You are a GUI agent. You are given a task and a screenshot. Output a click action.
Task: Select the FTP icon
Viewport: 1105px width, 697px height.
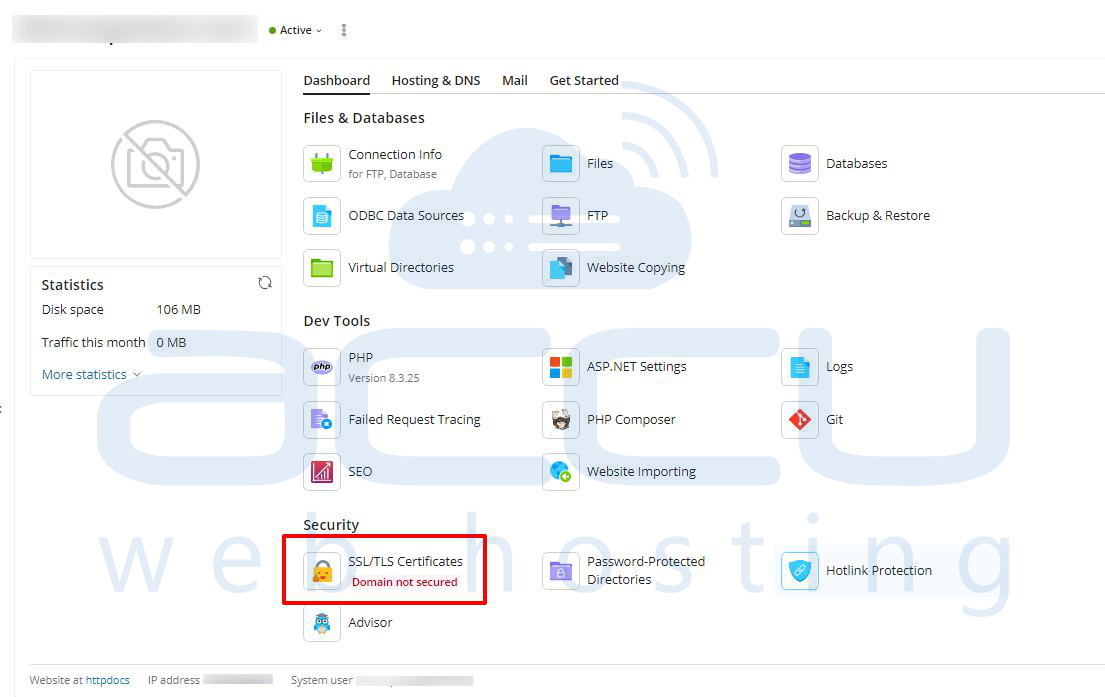(x=560, y=215)
